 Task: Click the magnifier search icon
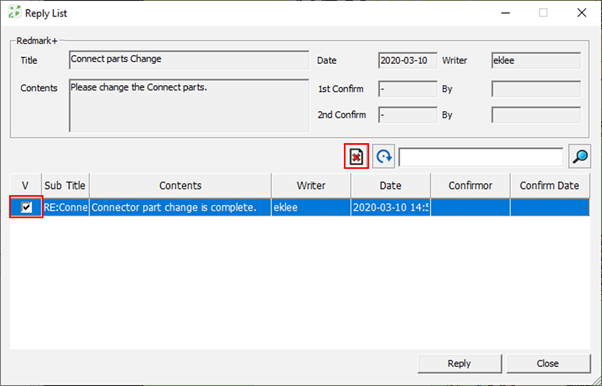pos(580,156)
